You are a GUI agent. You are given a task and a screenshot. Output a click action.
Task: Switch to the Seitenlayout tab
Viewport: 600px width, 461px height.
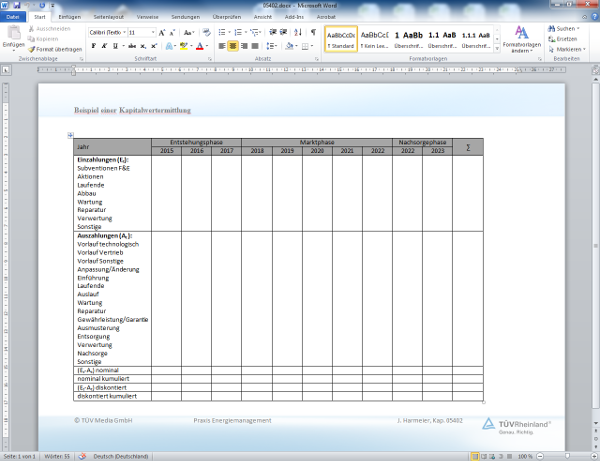click(x=108, y=17)
